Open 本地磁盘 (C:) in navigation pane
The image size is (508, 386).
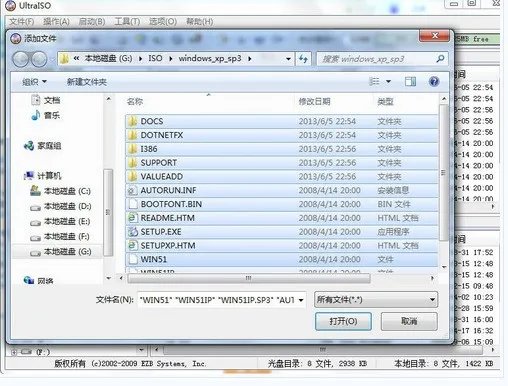click(x=60, y=191)
